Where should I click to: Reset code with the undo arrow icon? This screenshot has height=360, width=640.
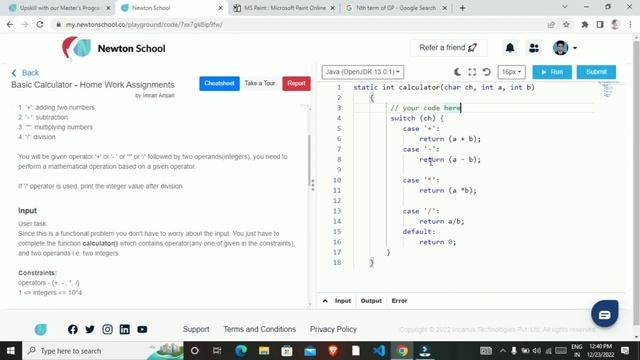[487, 72]
